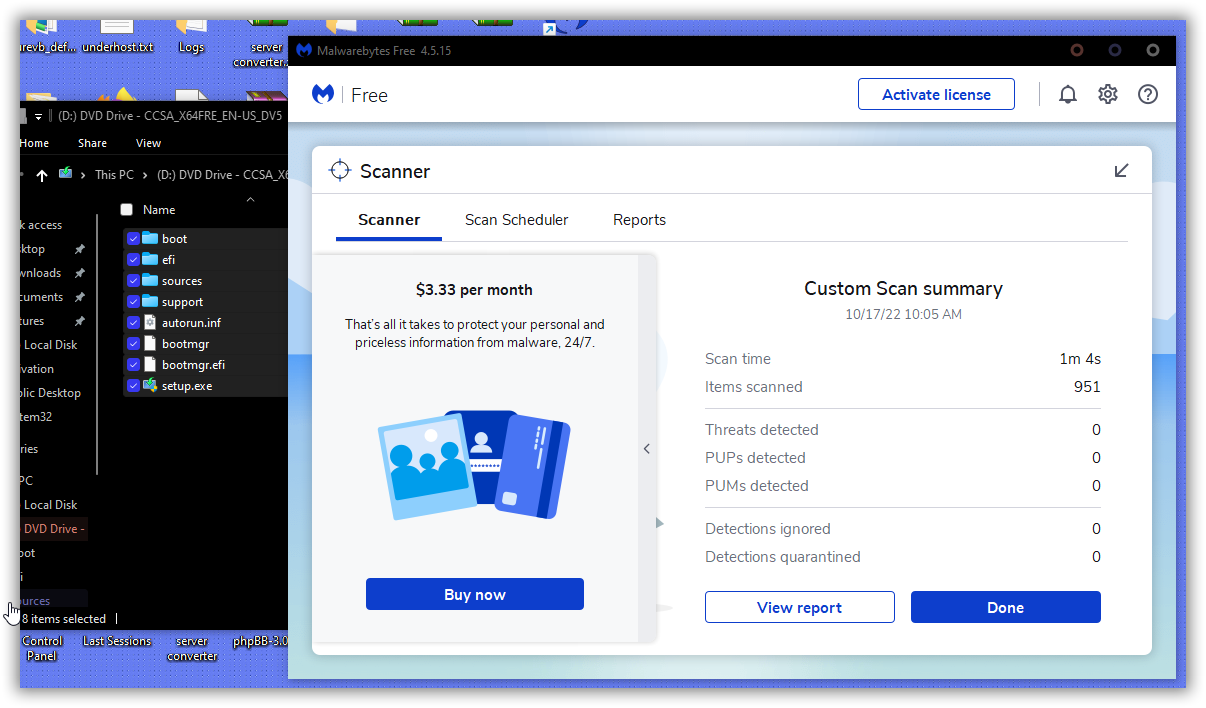Select the support folder icon
Image resolution: width=1206 pixels, height=708 pixels.
point(150,301)
